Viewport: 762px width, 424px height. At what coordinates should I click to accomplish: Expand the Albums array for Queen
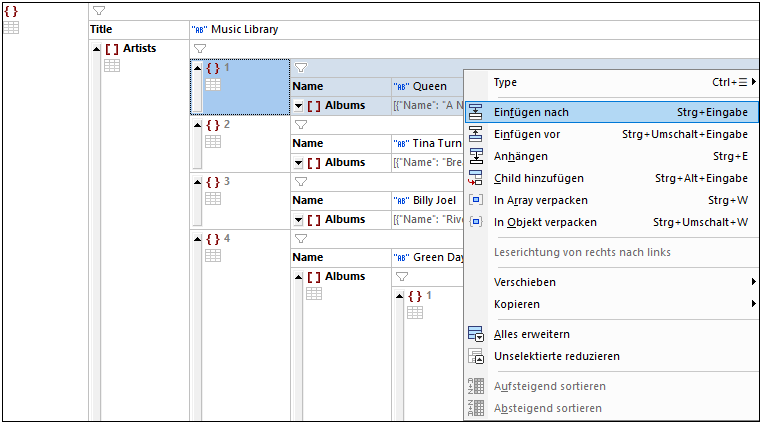[x=298, y=106]
